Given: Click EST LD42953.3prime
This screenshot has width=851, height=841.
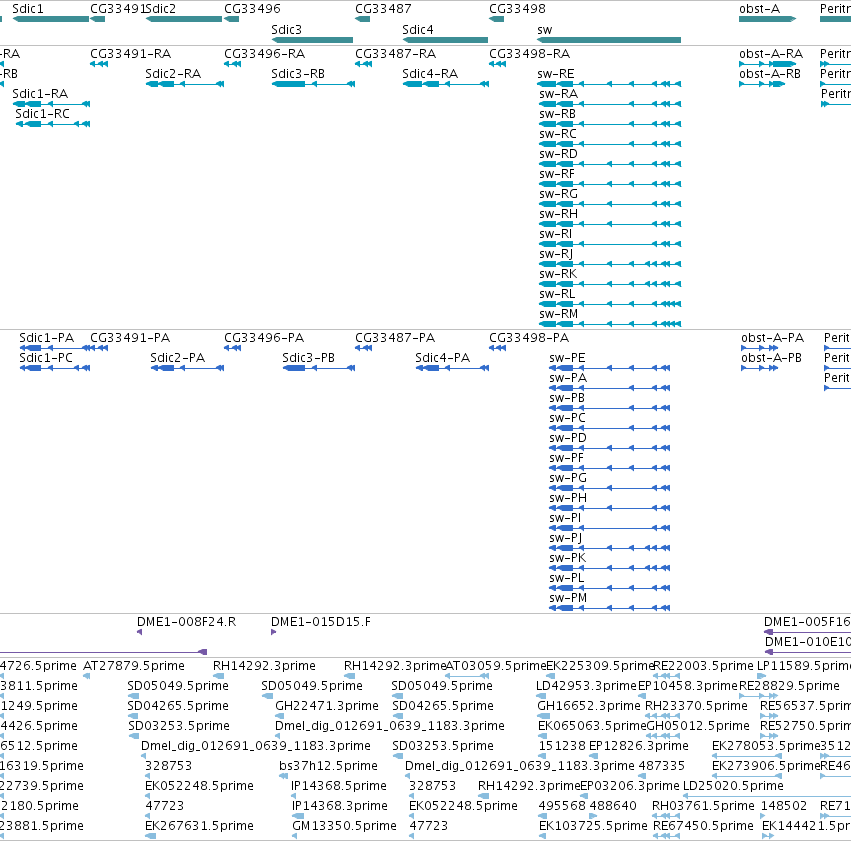Looking at the screenshot, I should (x=542, y=696).
